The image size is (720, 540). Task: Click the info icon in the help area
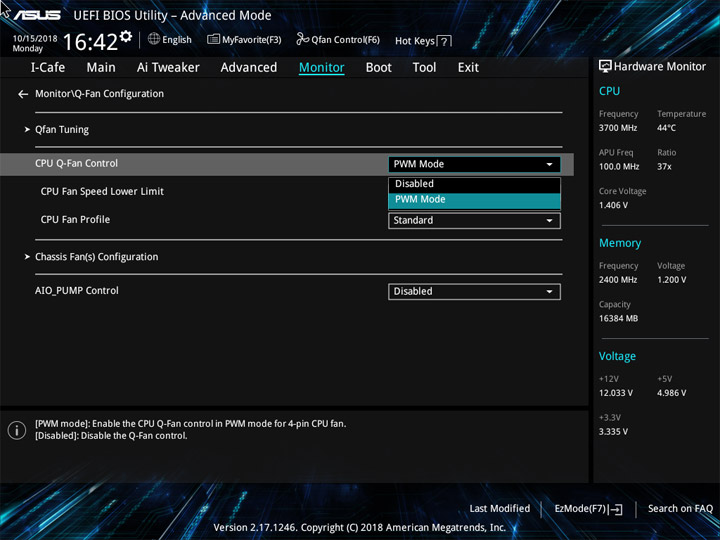[17, 430]
